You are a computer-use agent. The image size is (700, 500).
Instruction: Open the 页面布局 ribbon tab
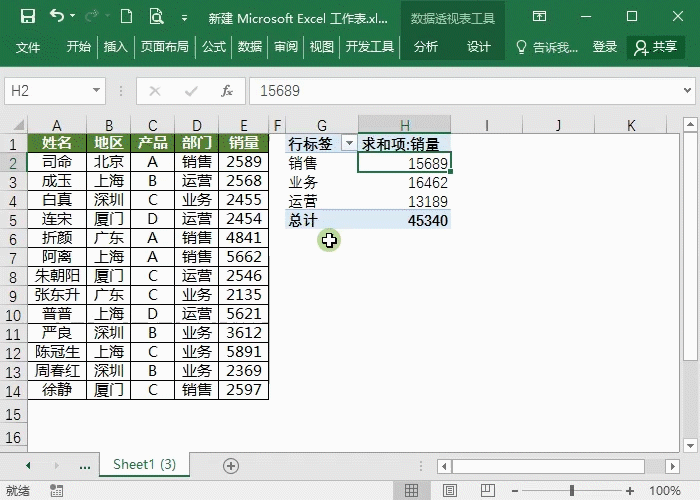[164, 46]
